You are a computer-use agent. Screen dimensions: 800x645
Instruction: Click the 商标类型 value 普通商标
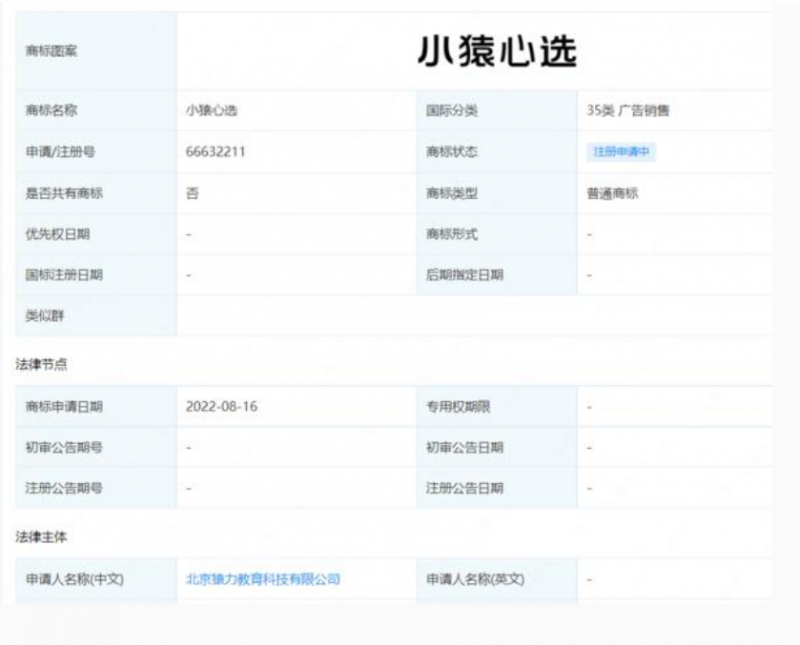(609, 193)
